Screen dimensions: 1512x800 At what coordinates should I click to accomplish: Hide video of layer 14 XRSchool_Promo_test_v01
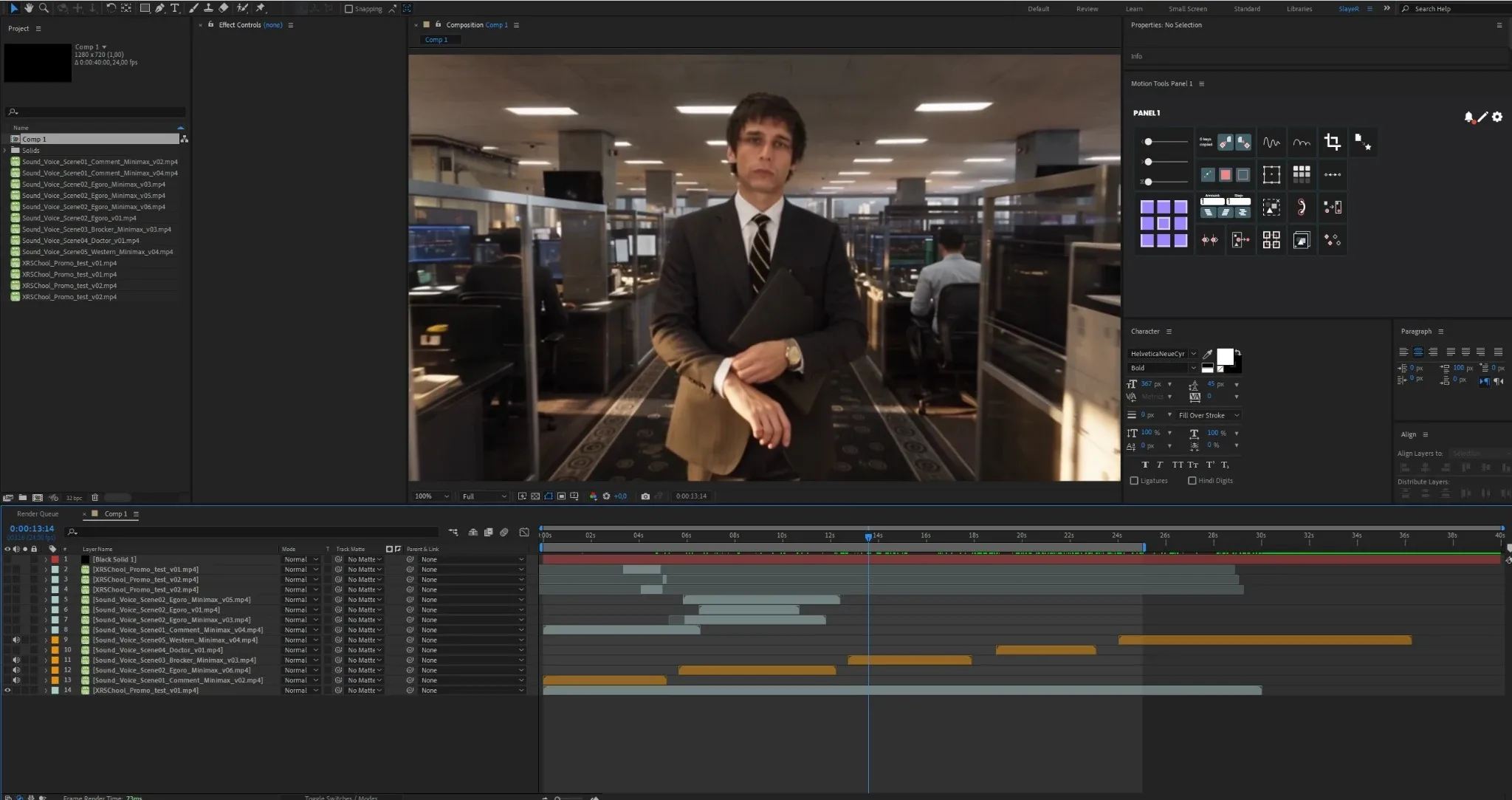coord(7,691)
